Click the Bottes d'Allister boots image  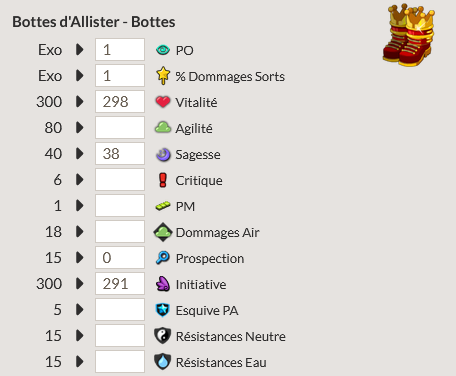(408, 35)
